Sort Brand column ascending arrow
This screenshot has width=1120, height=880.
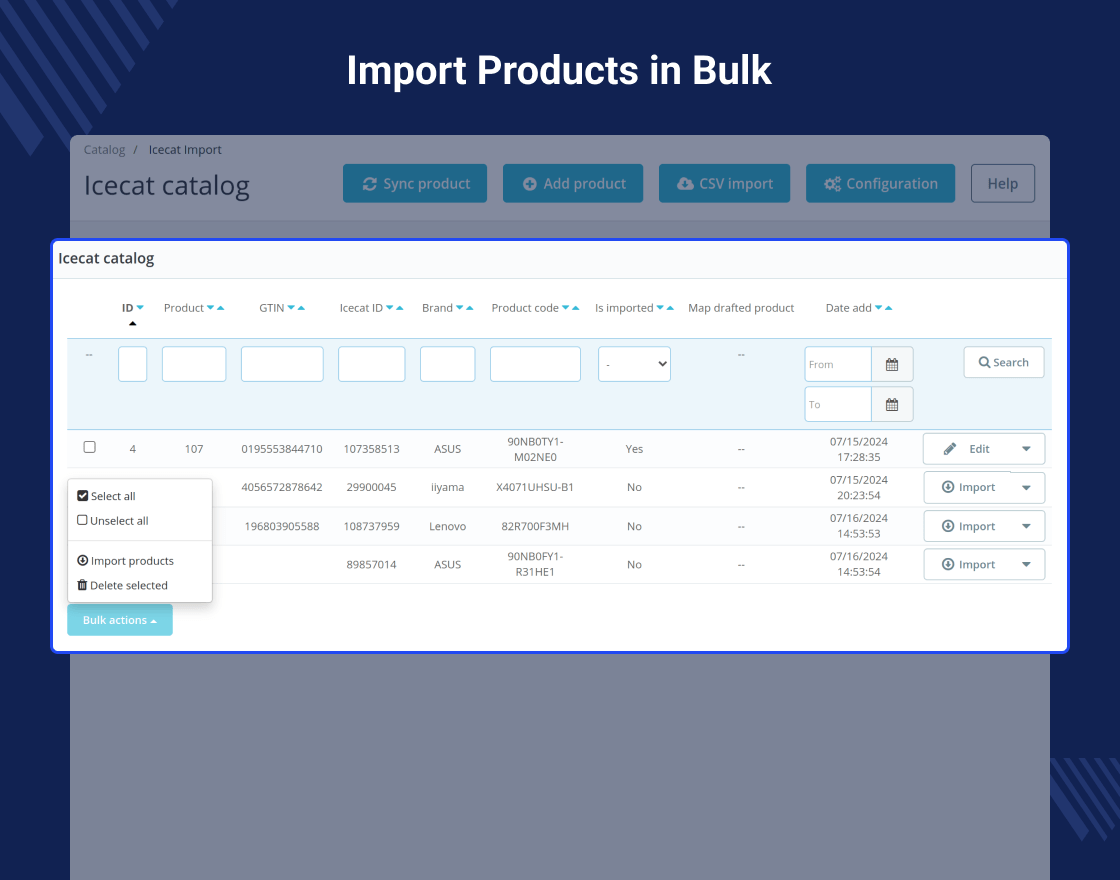(470, 308)
